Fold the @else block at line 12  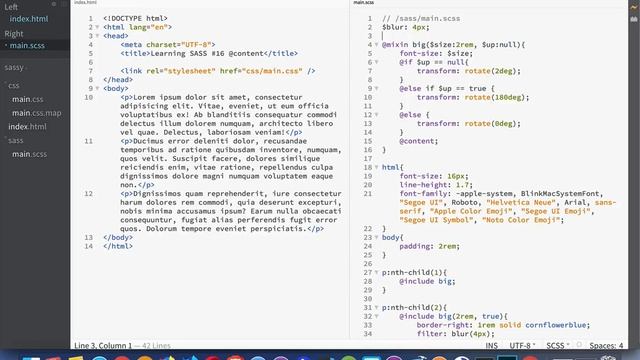pos(376,115)
